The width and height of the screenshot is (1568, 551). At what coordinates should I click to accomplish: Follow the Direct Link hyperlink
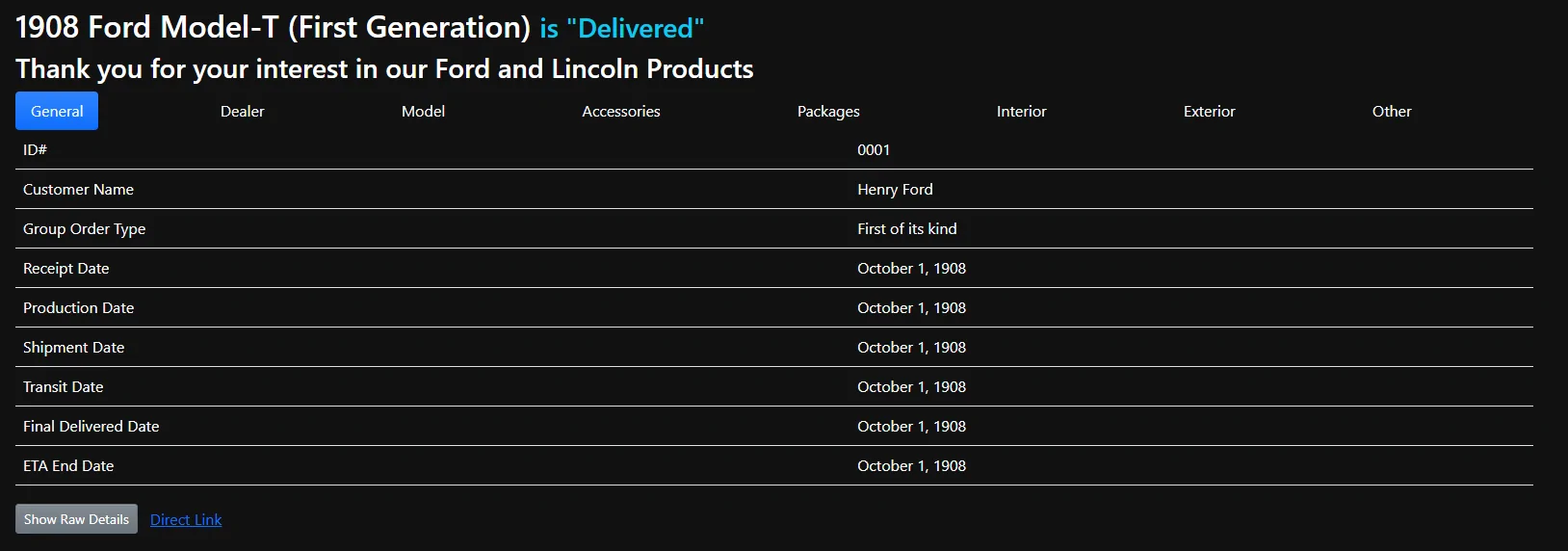pyautogui.click(x=186, y=519)
